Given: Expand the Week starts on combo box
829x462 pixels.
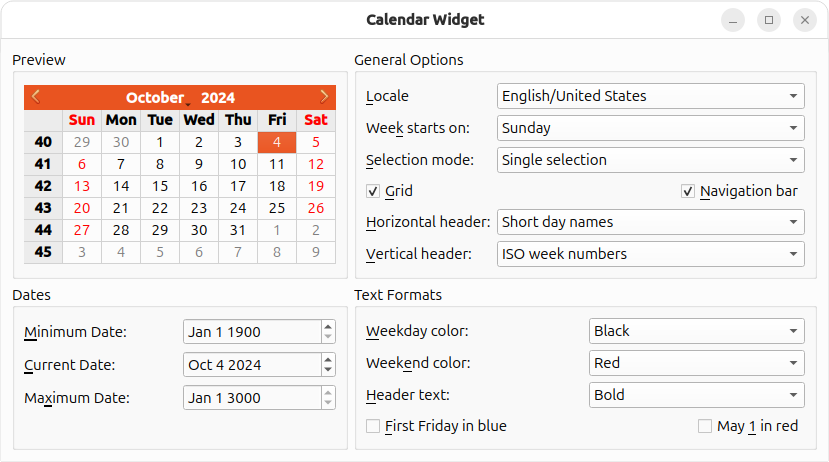Looking at the screenshot, I should (x=650, y=128).
